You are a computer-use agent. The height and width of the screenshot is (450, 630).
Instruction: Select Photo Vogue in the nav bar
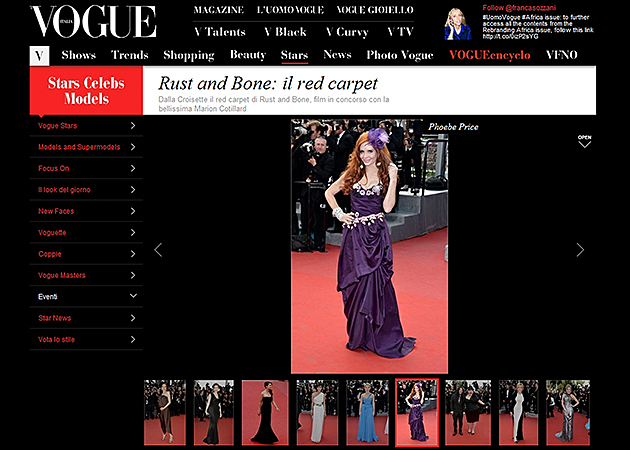pyautogui.click(x=400, y=56)
